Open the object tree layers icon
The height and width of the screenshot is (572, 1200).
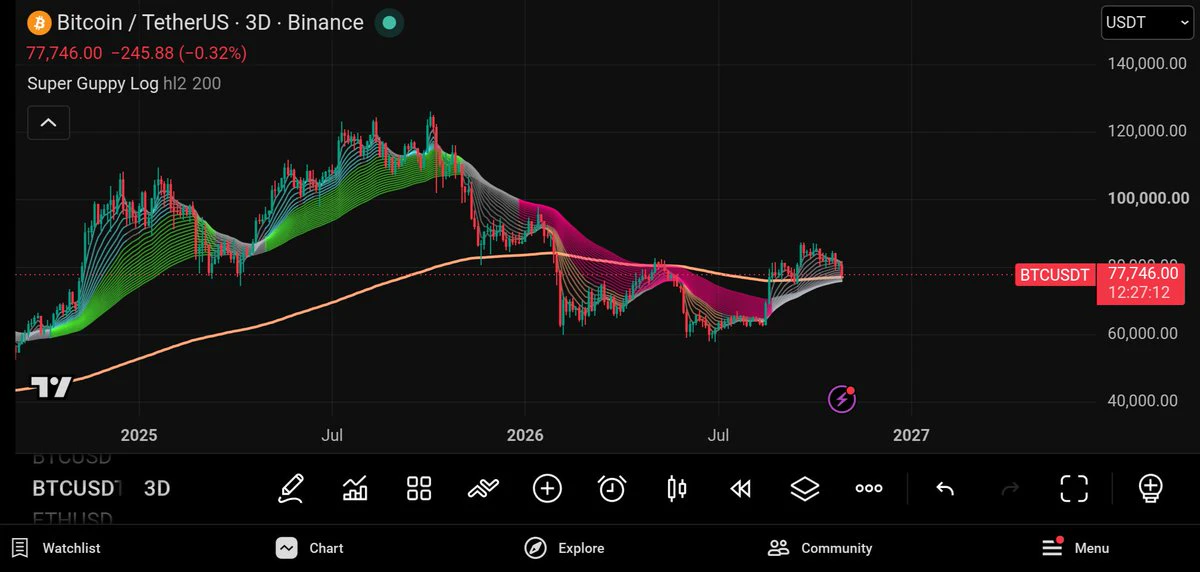(804, 488)
